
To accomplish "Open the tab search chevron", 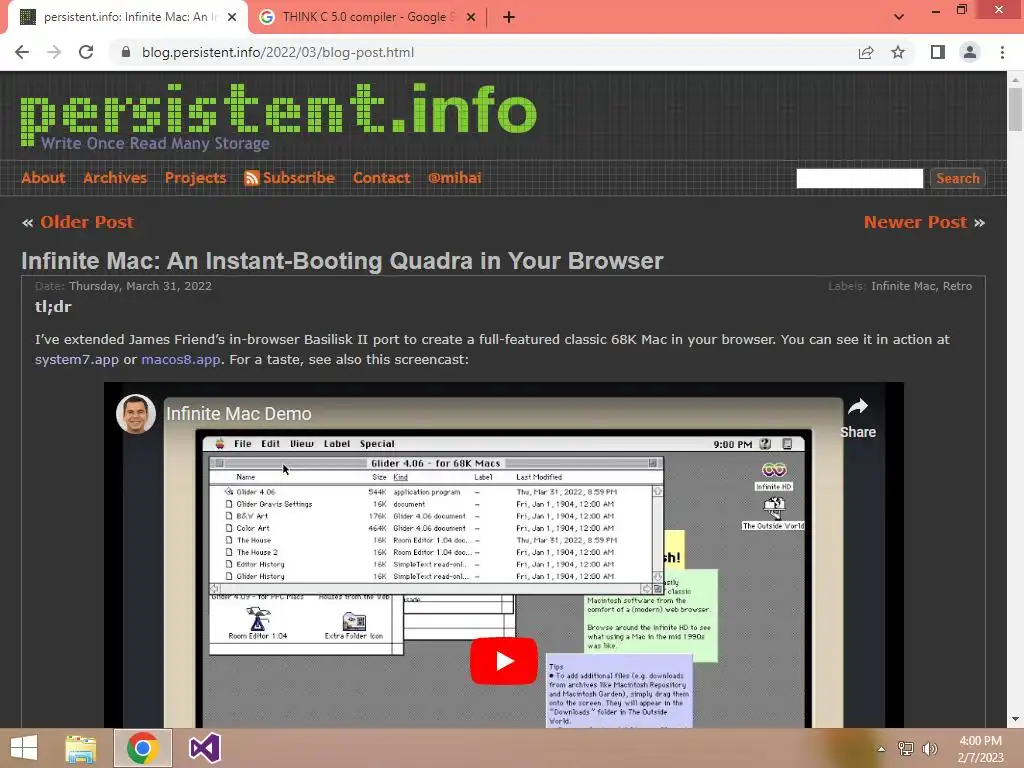I will point(899,17).
